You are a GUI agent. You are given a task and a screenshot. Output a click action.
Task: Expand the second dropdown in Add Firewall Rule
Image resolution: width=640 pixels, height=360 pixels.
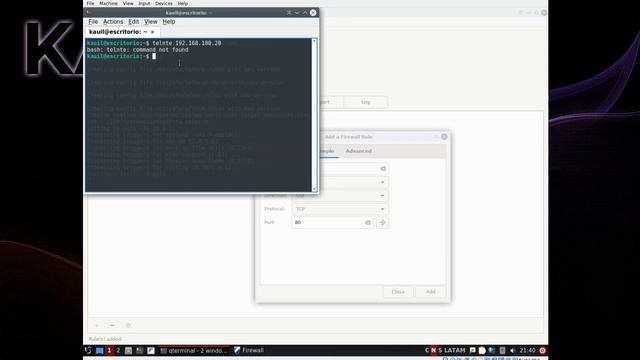(x=382, y=182)
